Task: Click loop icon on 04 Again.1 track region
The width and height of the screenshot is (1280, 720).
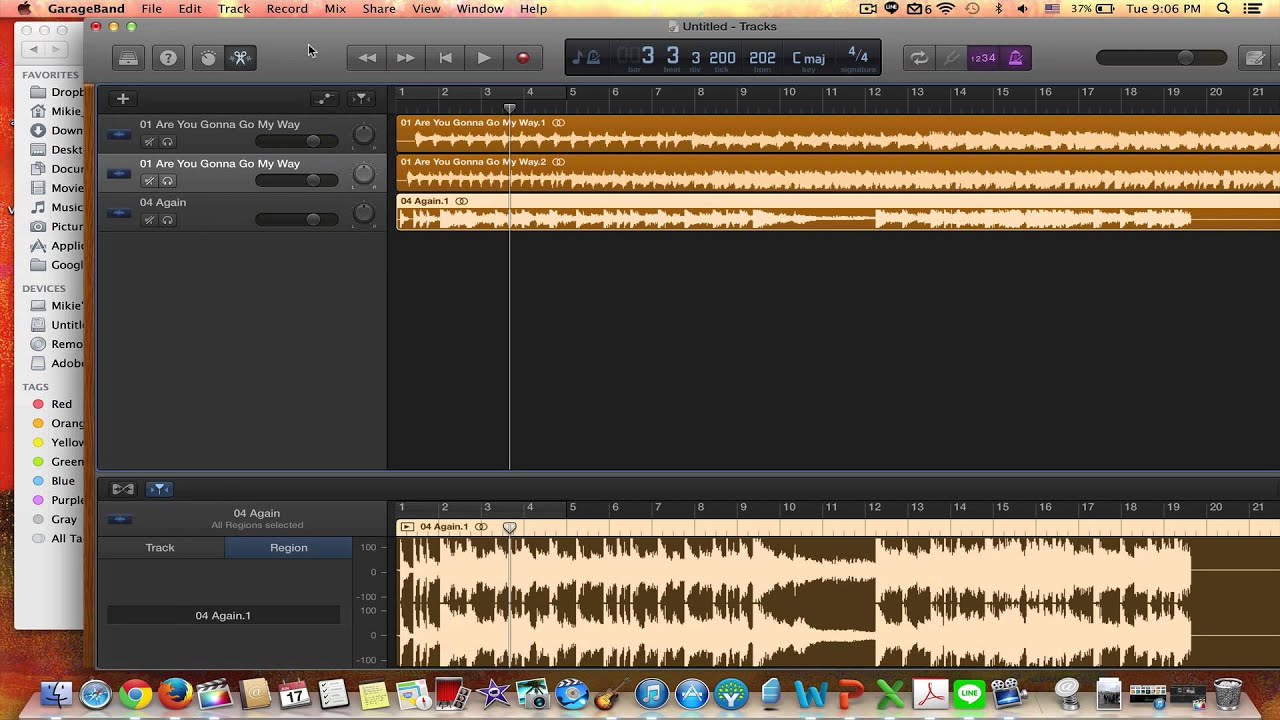Action: click(461, 201)
